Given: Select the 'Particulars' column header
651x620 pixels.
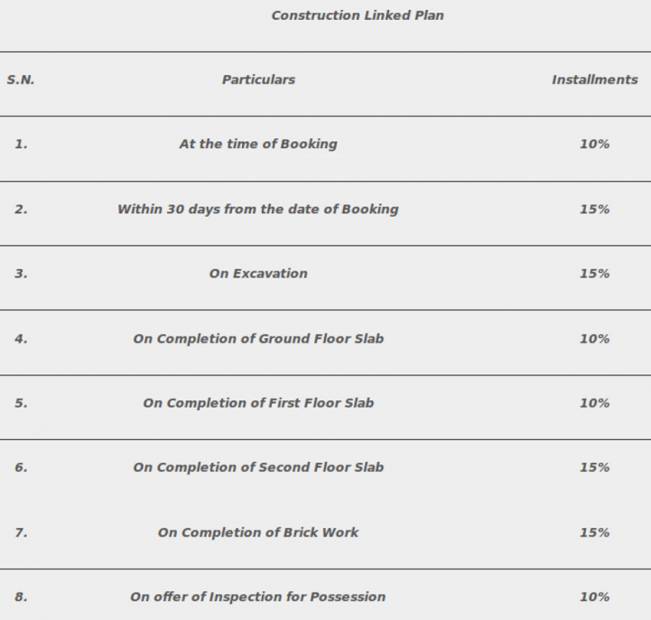Looking at the screenshot, I should tap(258, 80).
